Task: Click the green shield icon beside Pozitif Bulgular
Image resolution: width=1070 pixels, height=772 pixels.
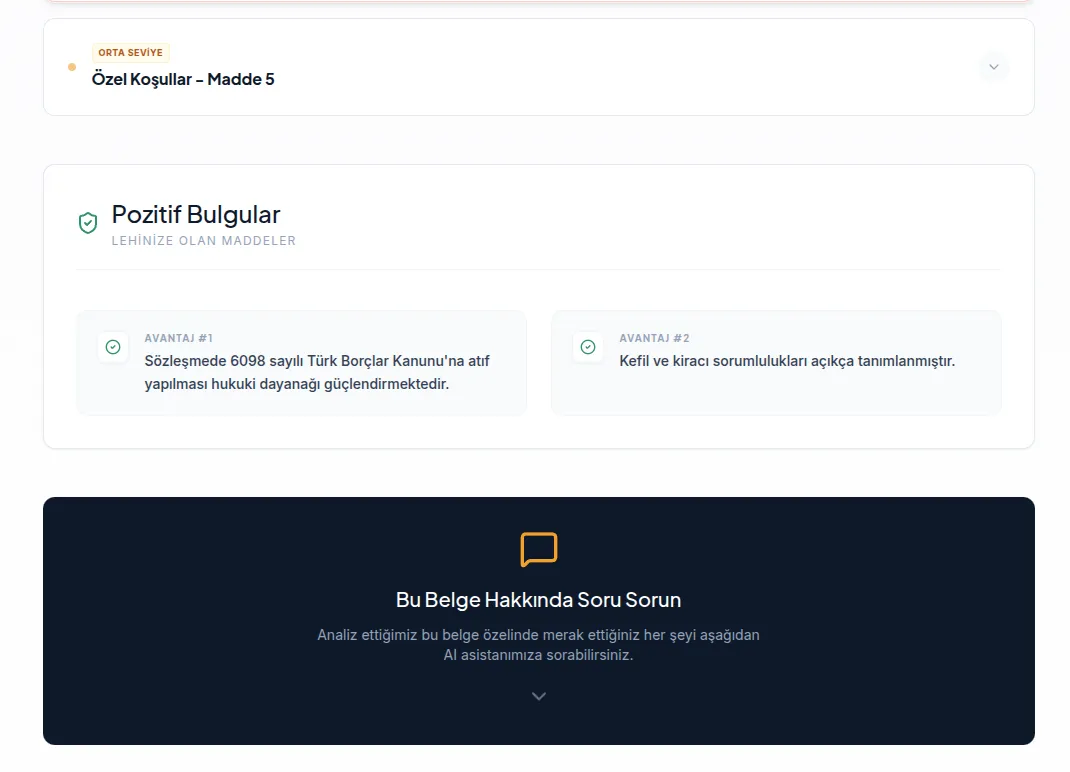Action: tap(88, 223)
